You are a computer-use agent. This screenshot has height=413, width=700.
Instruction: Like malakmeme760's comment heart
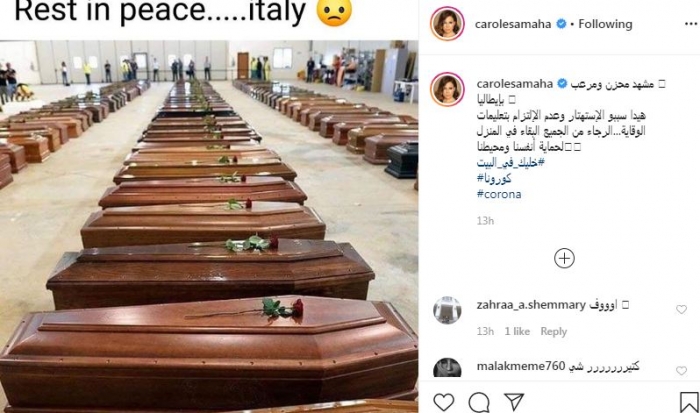tap(681, 370)
